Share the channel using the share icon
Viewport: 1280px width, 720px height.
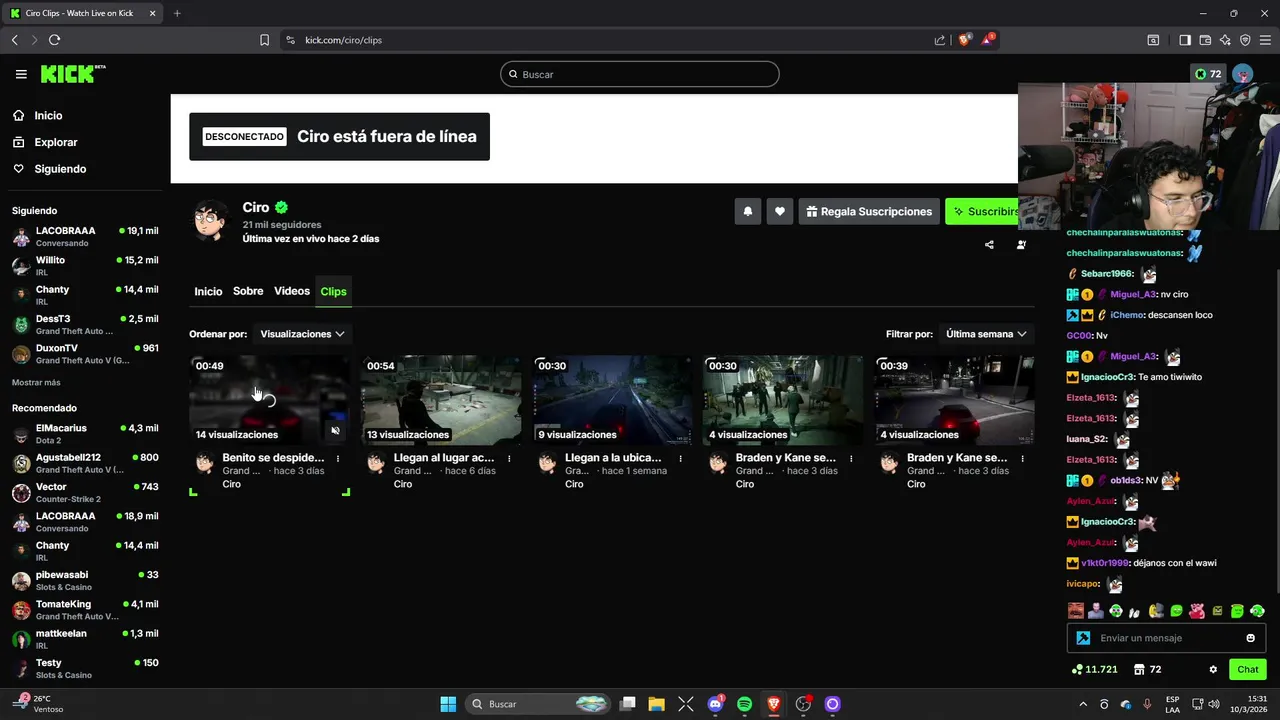989,245
